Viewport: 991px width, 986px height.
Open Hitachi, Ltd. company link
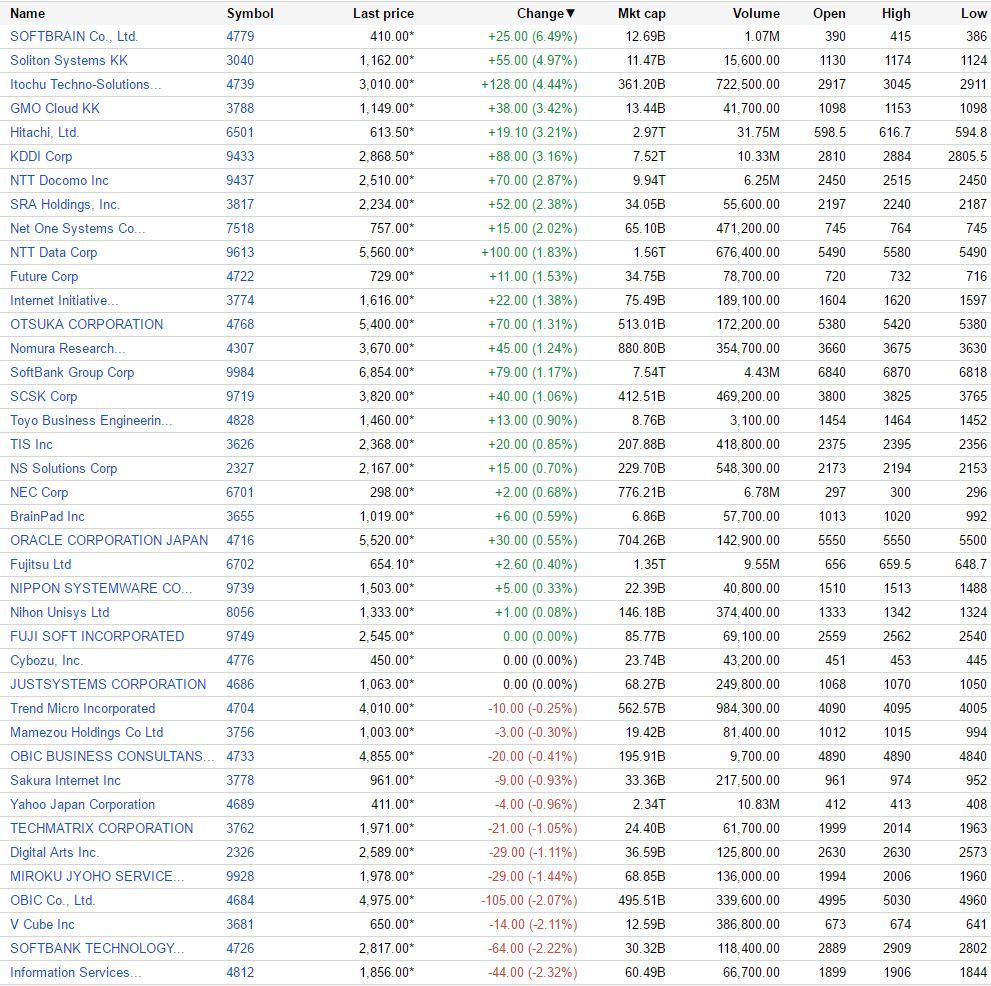click(44, 132)
